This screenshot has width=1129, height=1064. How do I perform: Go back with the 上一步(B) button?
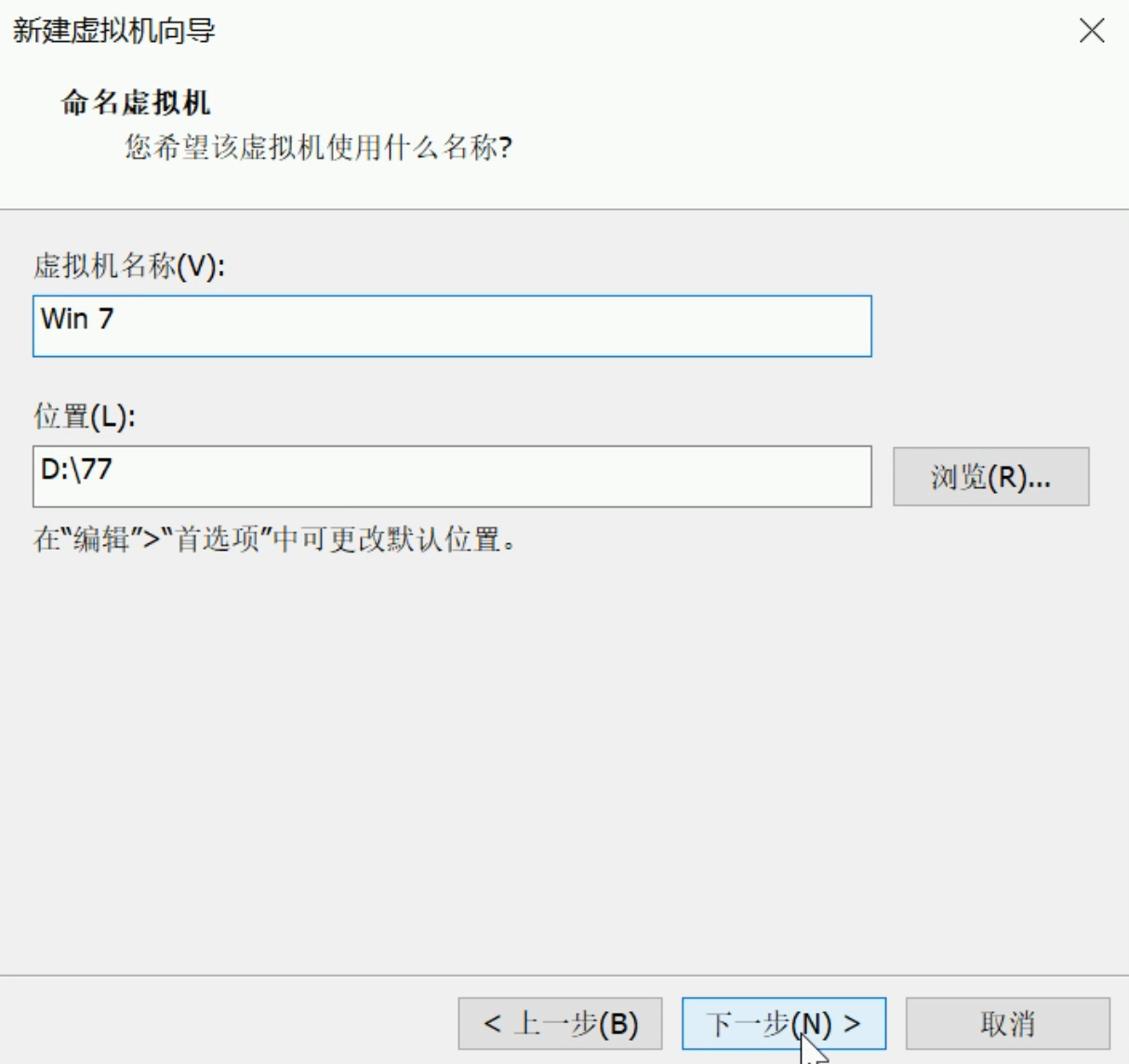point(560,1024)
